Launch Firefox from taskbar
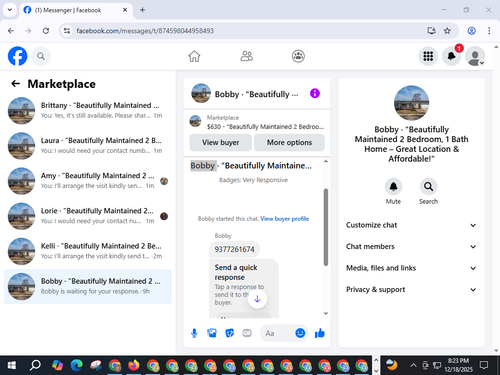 (134, 366)
